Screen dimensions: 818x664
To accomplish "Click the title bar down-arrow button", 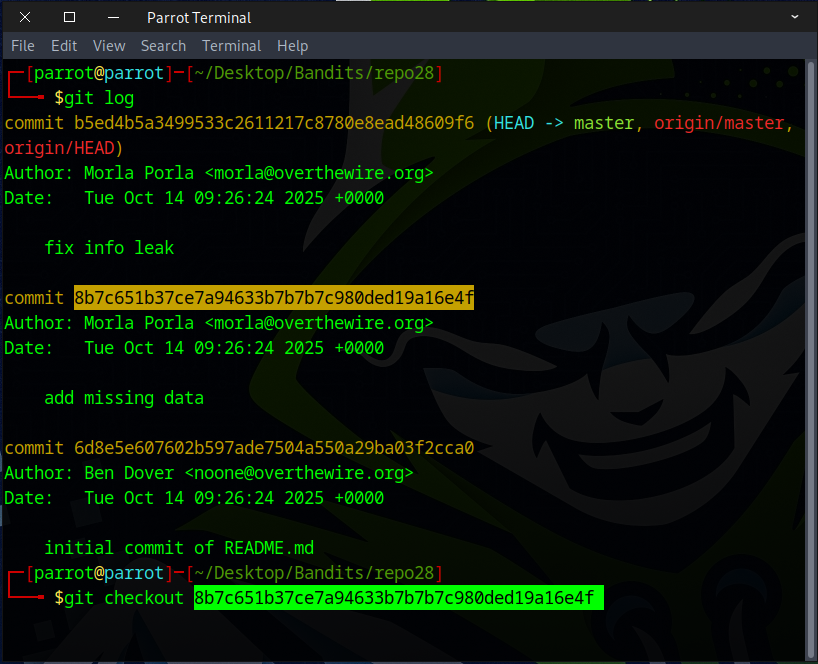I will pos(794,17).
